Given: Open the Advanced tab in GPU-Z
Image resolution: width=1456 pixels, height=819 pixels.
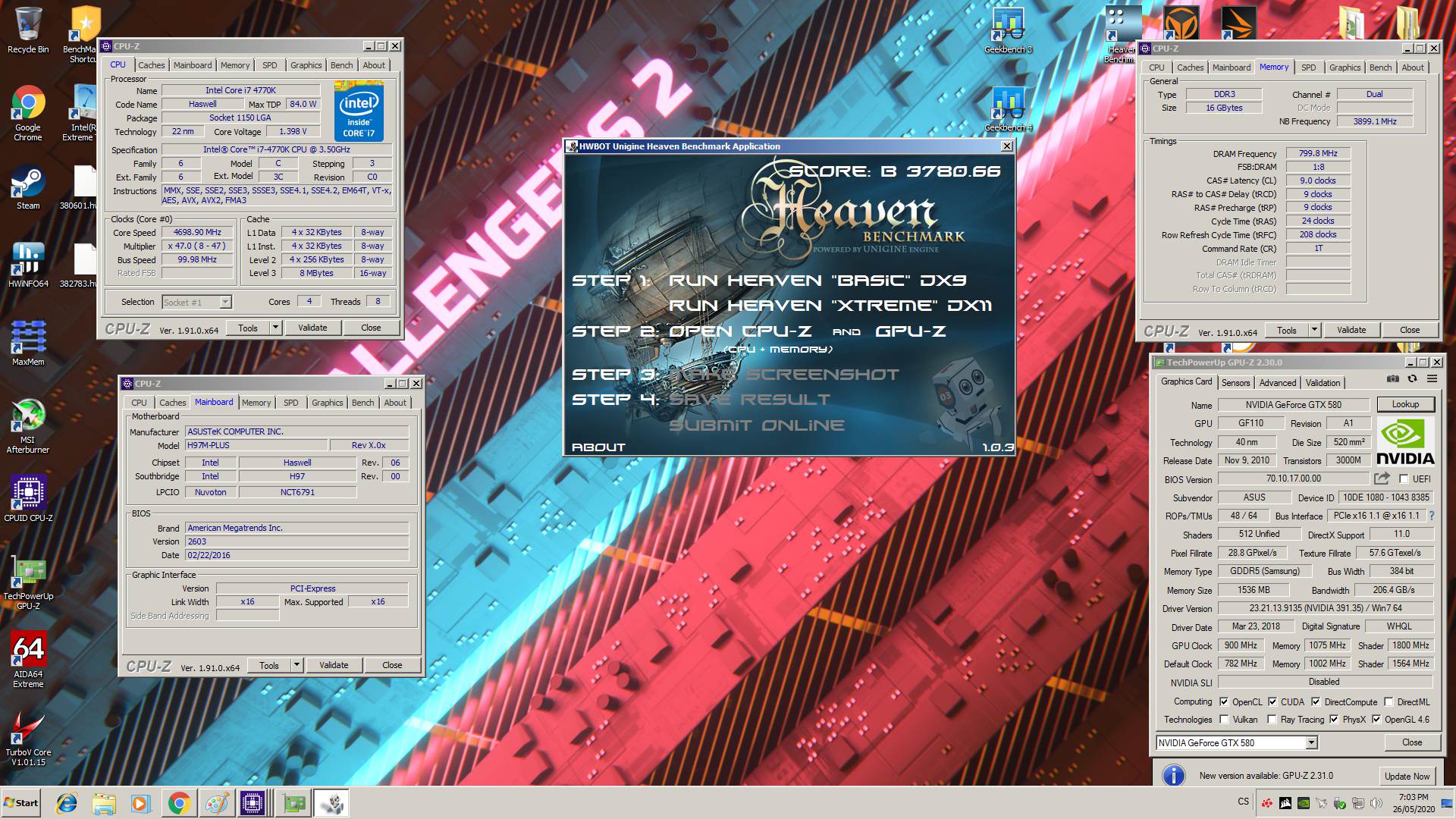Looking at the screenshot, I should tap(1278, 383).
